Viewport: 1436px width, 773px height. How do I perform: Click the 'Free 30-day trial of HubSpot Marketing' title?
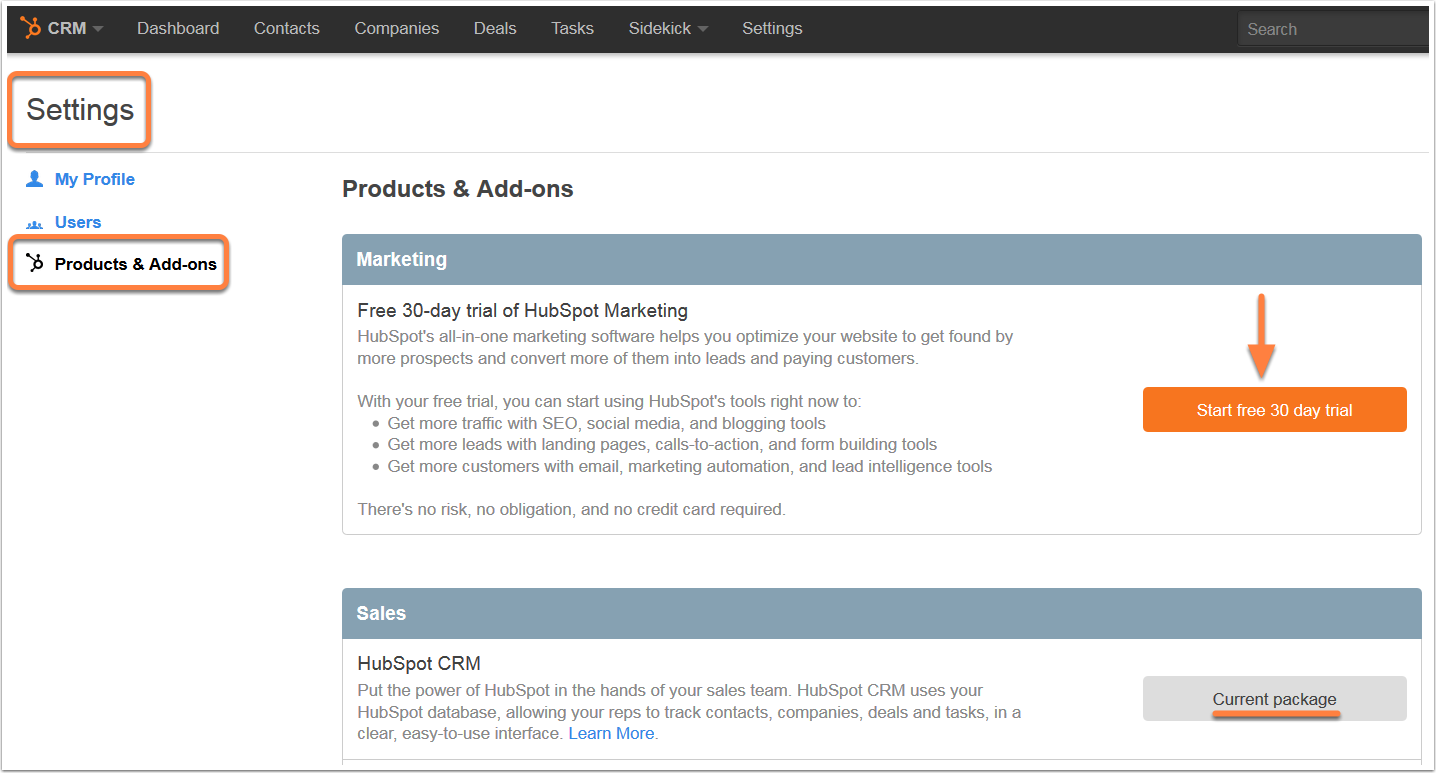pos(522,311)
